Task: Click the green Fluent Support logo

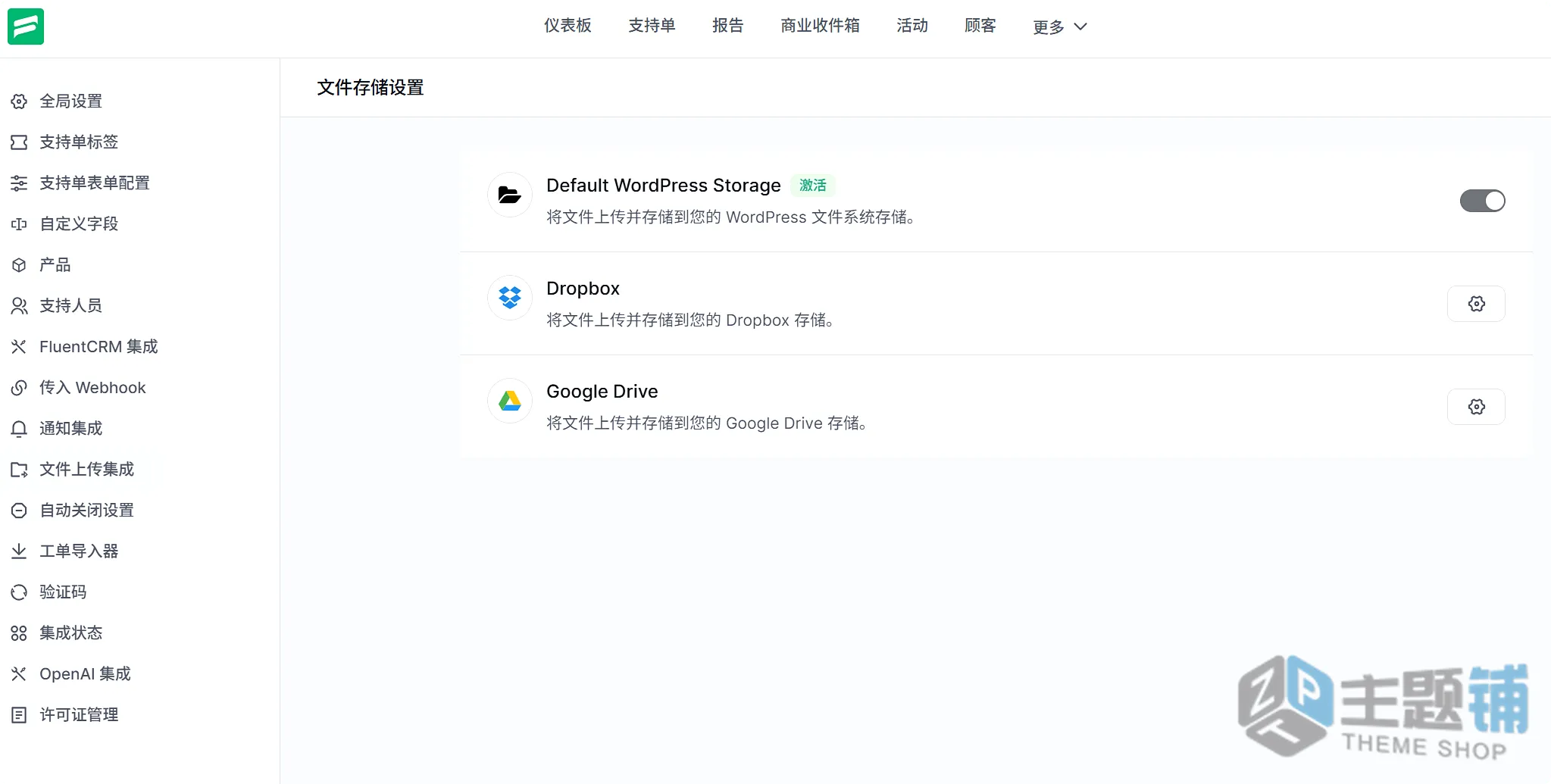Action: (26, 27)
